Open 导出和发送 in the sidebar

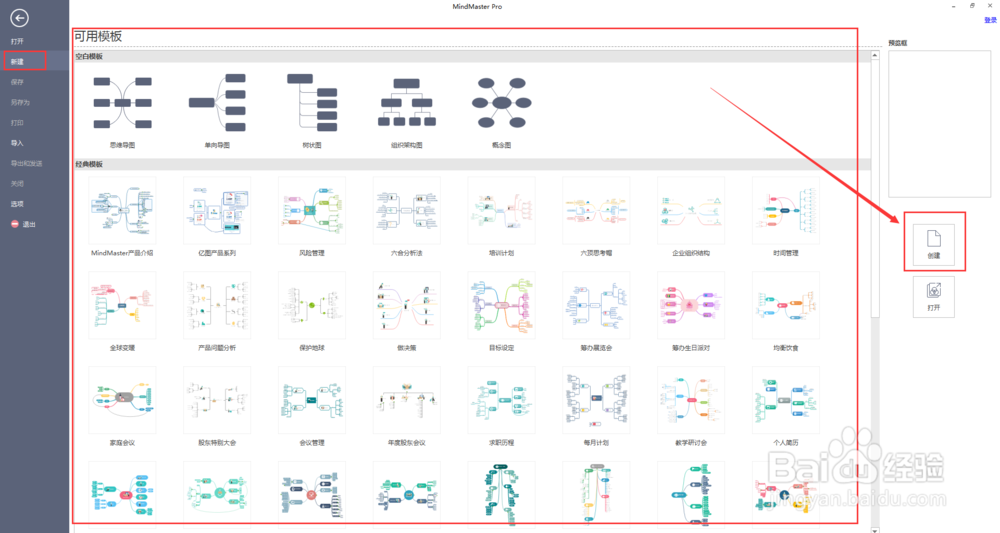(26, 163)
